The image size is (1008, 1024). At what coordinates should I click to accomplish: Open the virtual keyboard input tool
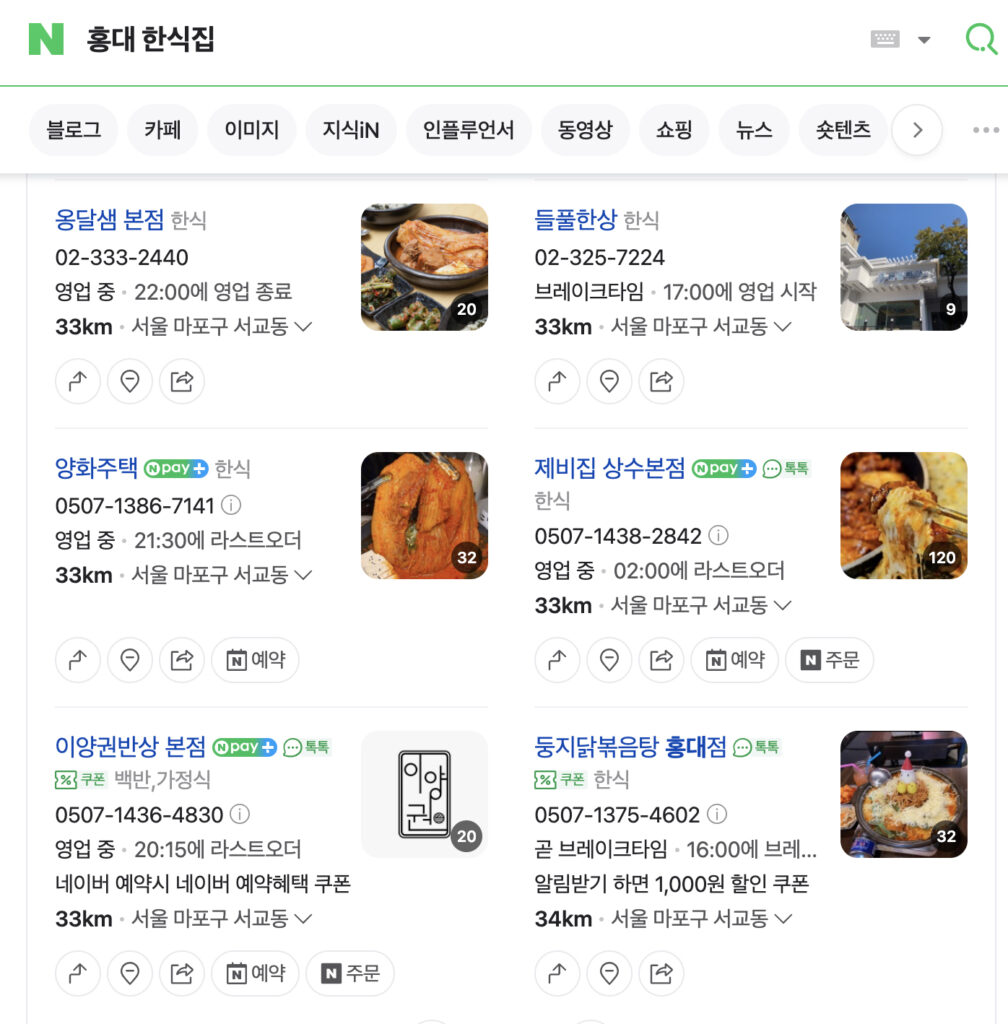coord(885,39)
